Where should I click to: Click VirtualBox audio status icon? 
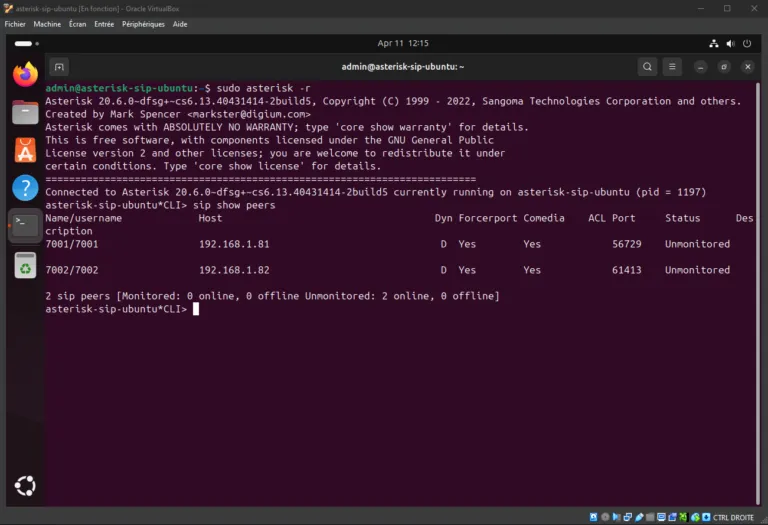click(x=616, y=517)
